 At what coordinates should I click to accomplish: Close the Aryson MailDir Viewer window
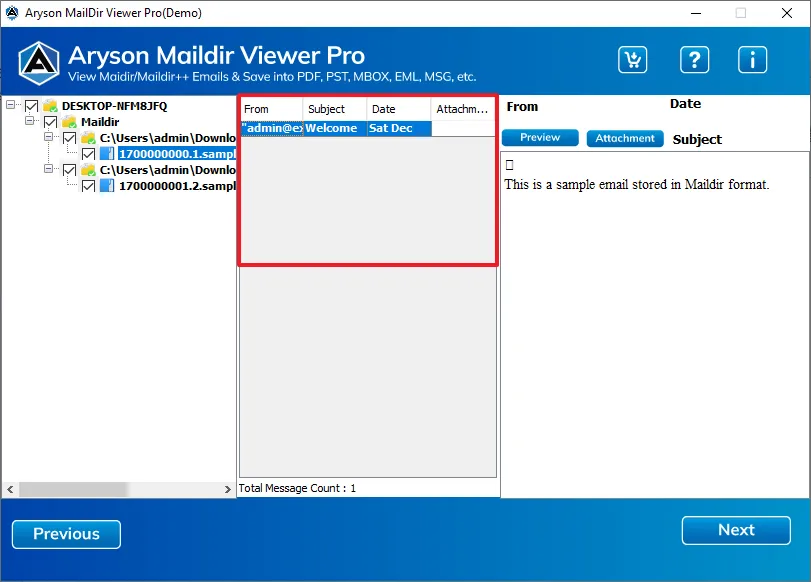pos(787,13)
